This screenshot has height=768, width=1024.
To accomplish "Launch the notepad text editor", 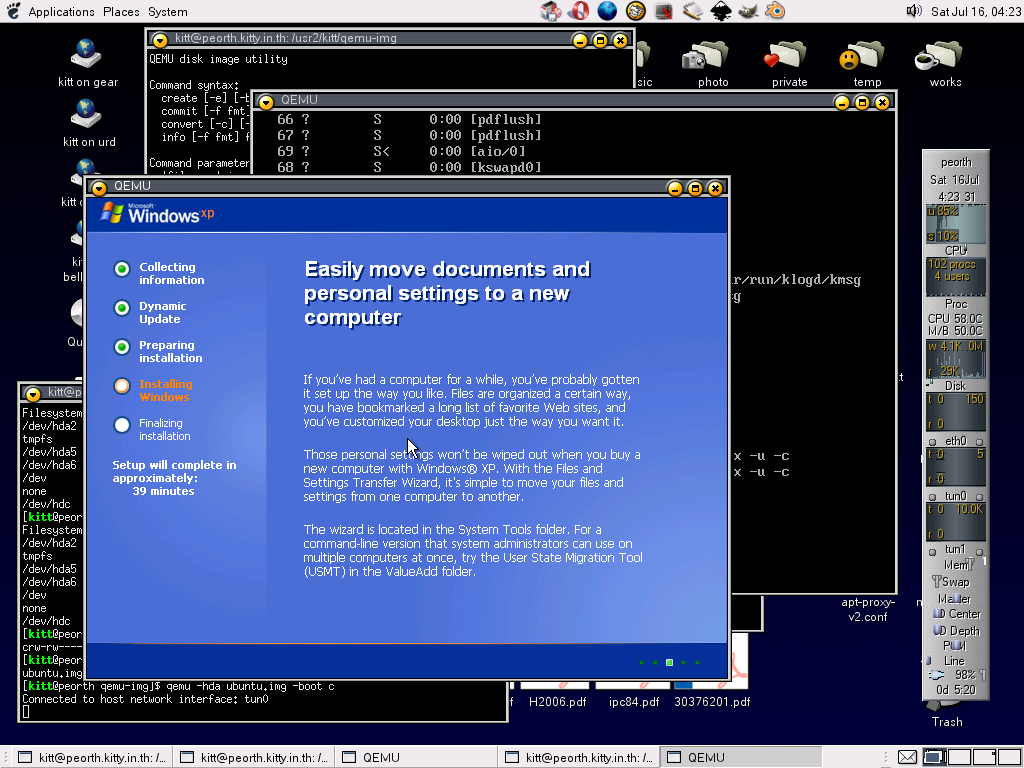I will coord(692,11).
